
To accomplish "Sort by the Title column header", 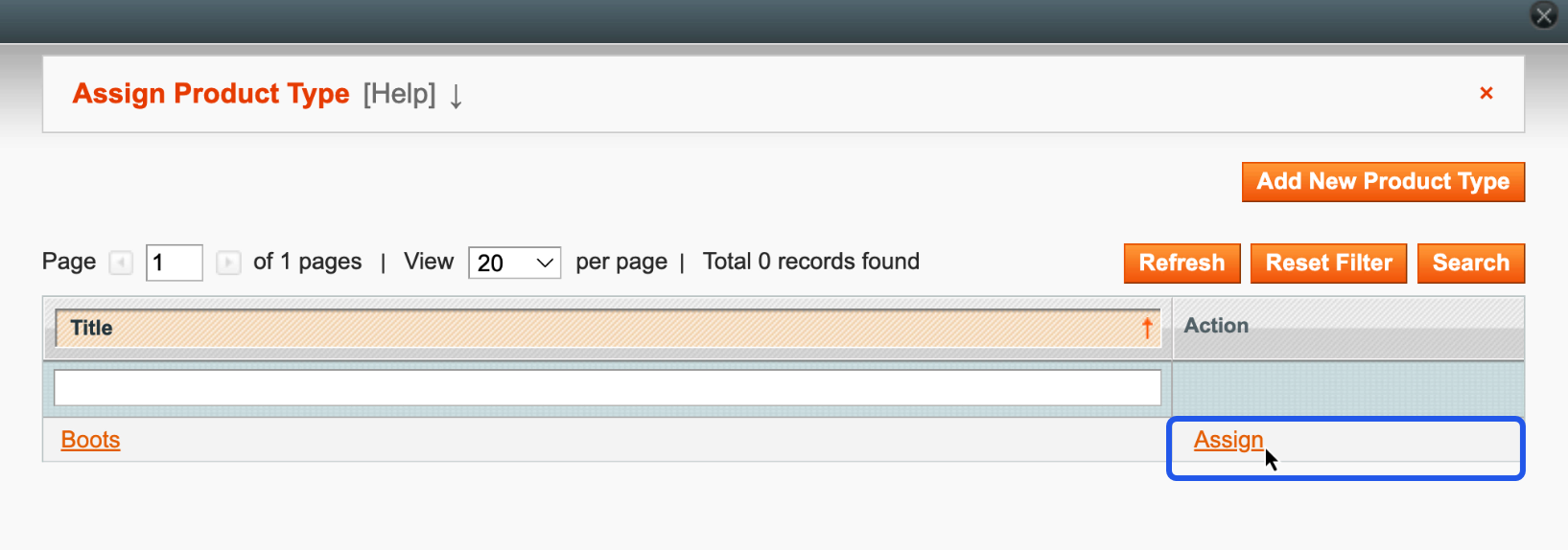I will click(607, 328).
